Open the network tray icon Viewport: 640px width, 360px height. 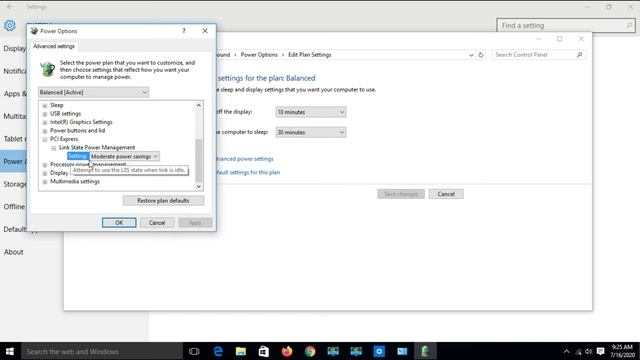578,351
